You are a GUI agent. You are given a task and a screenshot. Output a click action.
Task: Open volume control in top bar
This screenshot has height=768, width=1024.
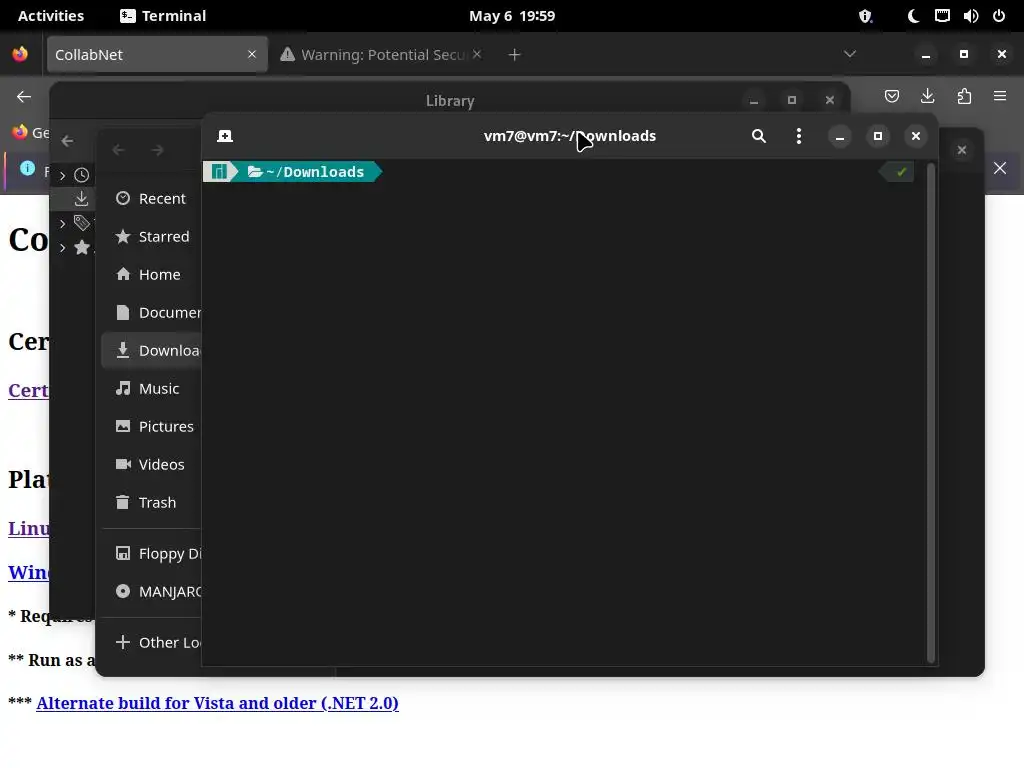970,16
